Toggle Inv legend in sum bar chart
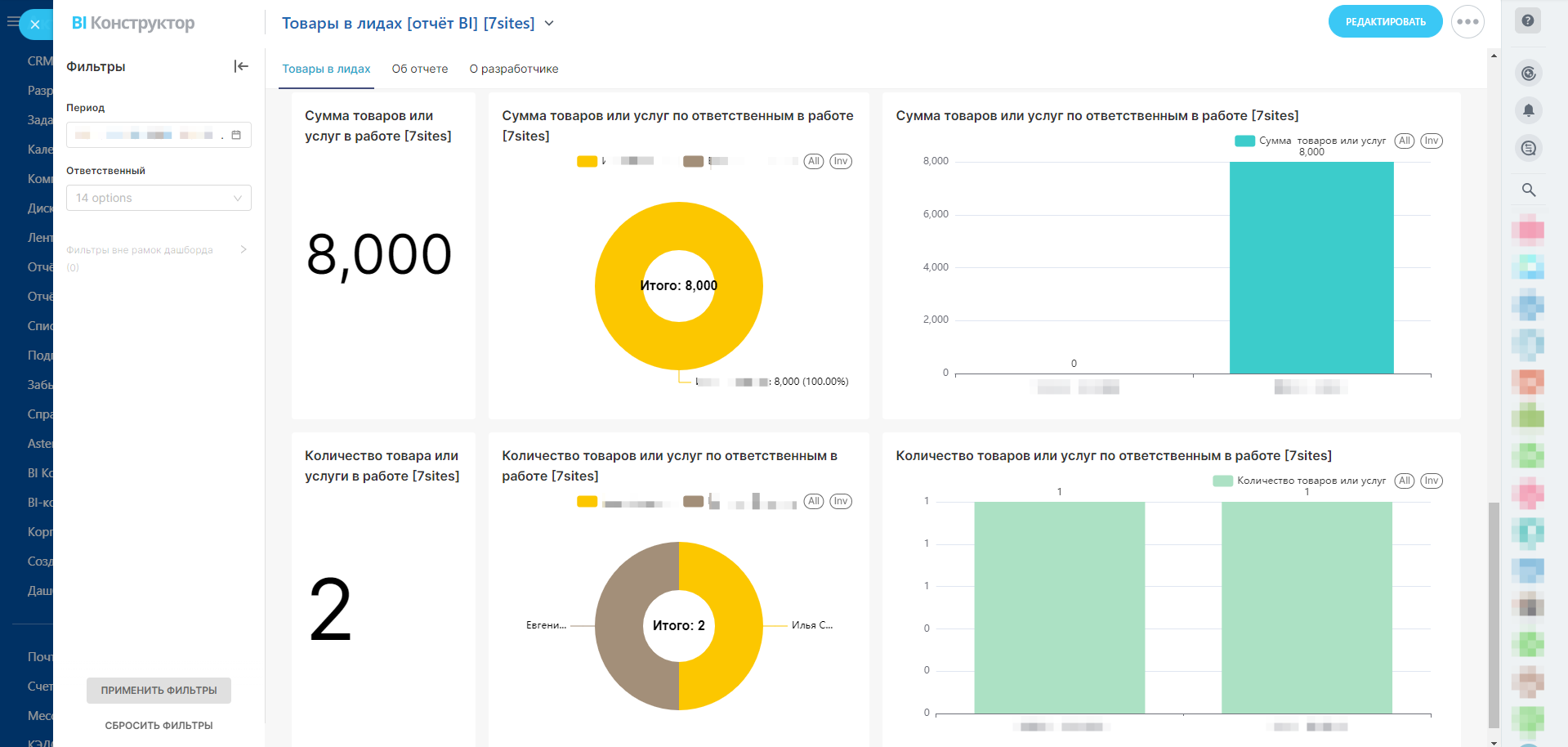The image size is (1568, 747). pos(1431,141)
